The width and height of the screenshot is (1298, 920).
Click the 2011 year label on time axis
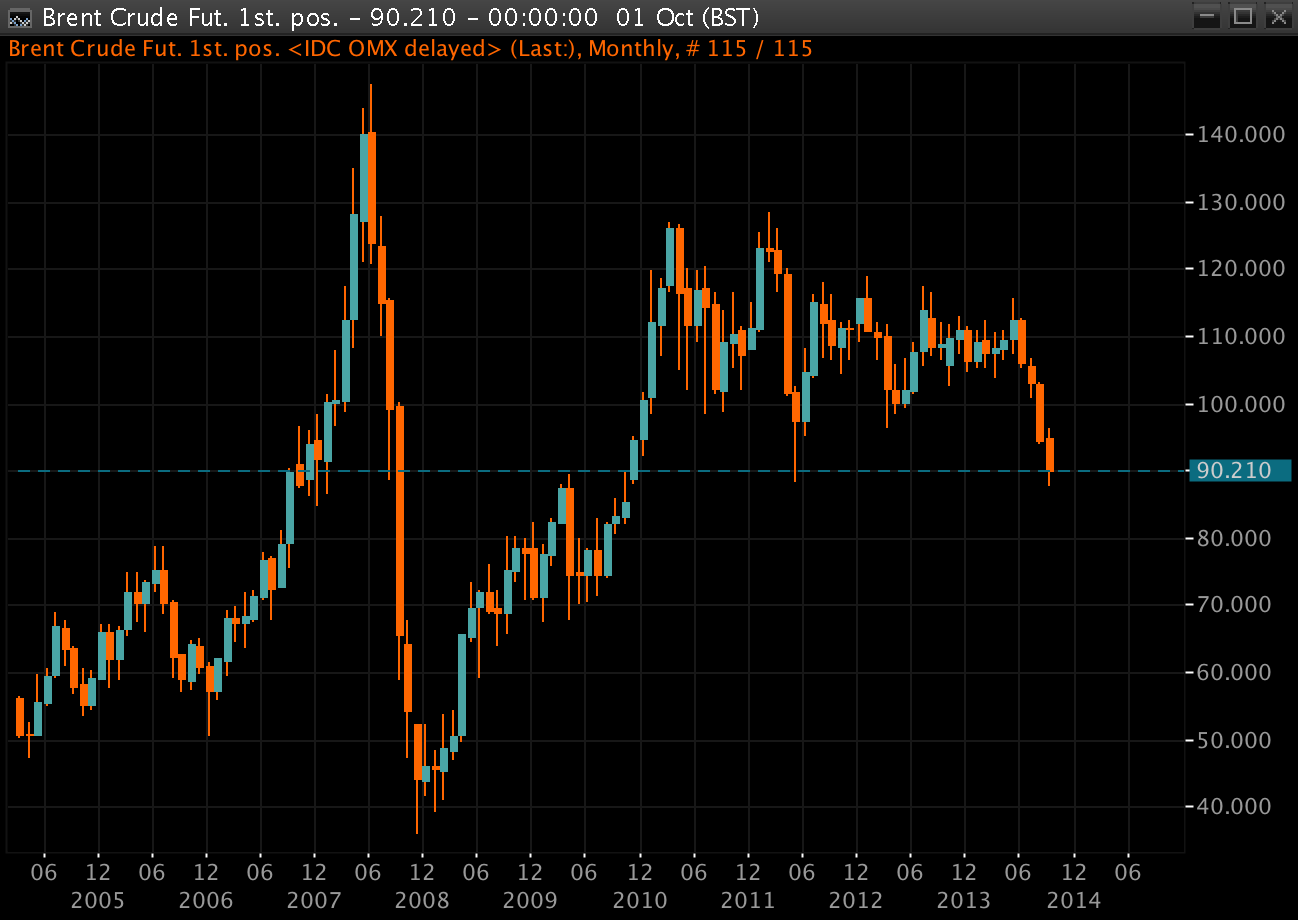click(746, 900)
